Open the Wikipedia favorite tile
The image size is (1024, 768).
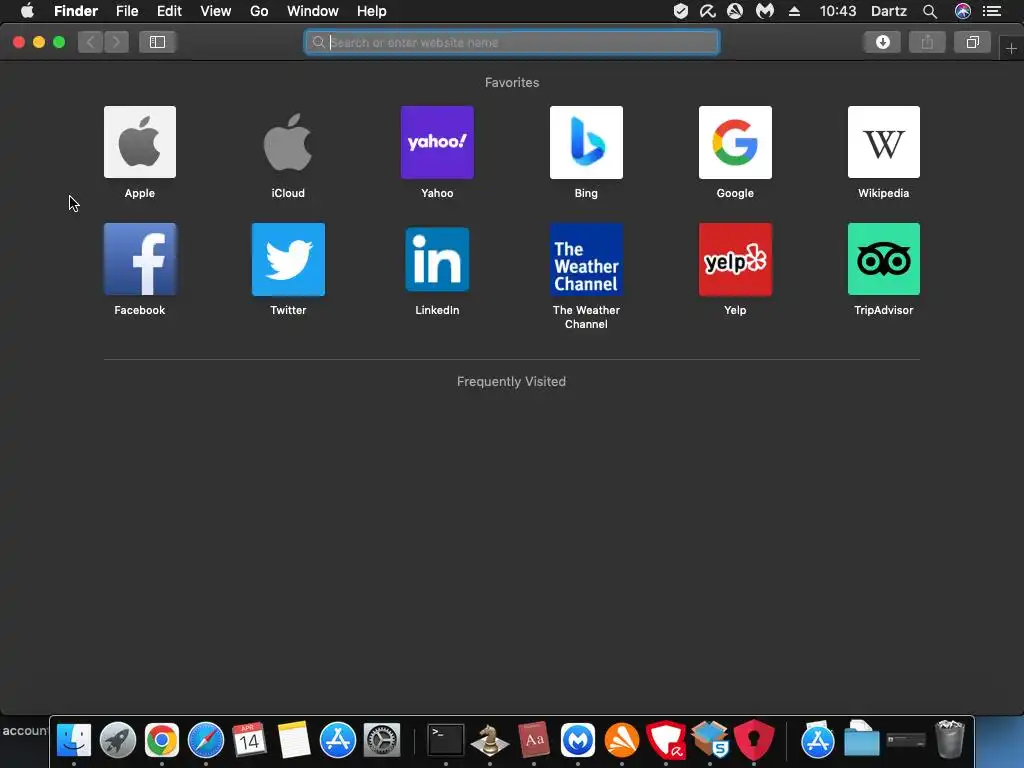pos(884,142)
